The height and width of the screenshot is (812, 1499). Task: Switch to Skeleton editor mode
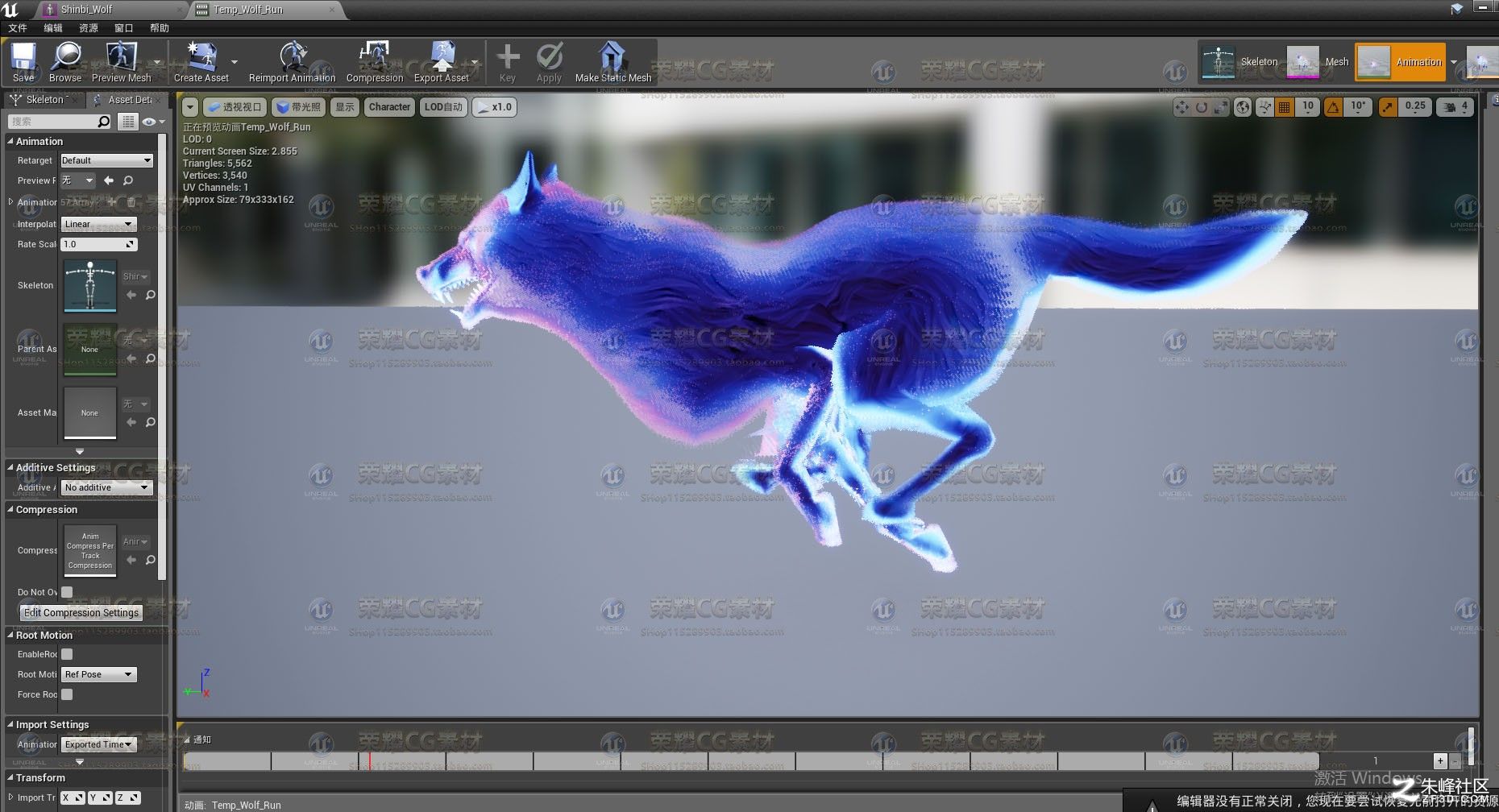coord(1240,62)
